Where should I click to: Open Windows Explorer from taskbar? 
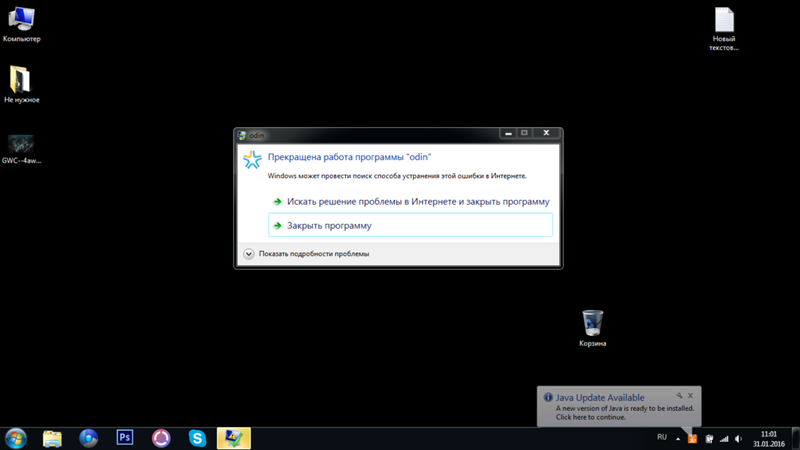(52, 438)
